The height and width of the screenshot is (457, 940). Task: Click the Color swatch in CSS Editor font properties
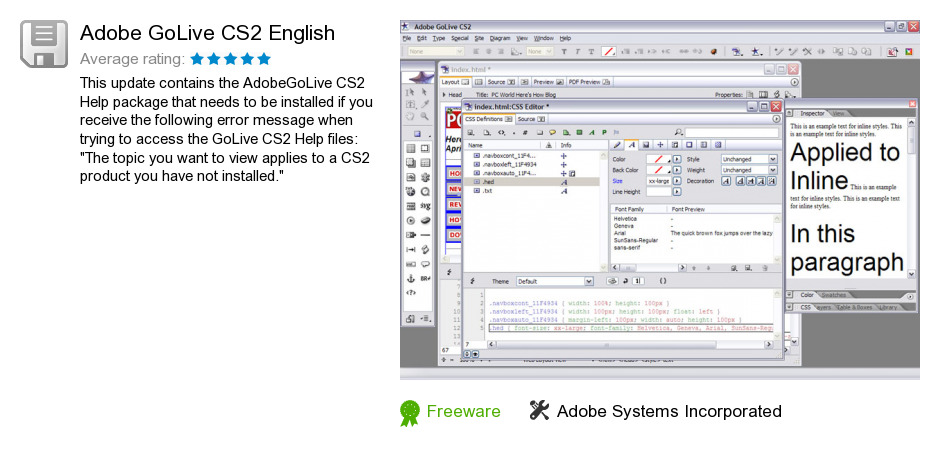[658, 159]
